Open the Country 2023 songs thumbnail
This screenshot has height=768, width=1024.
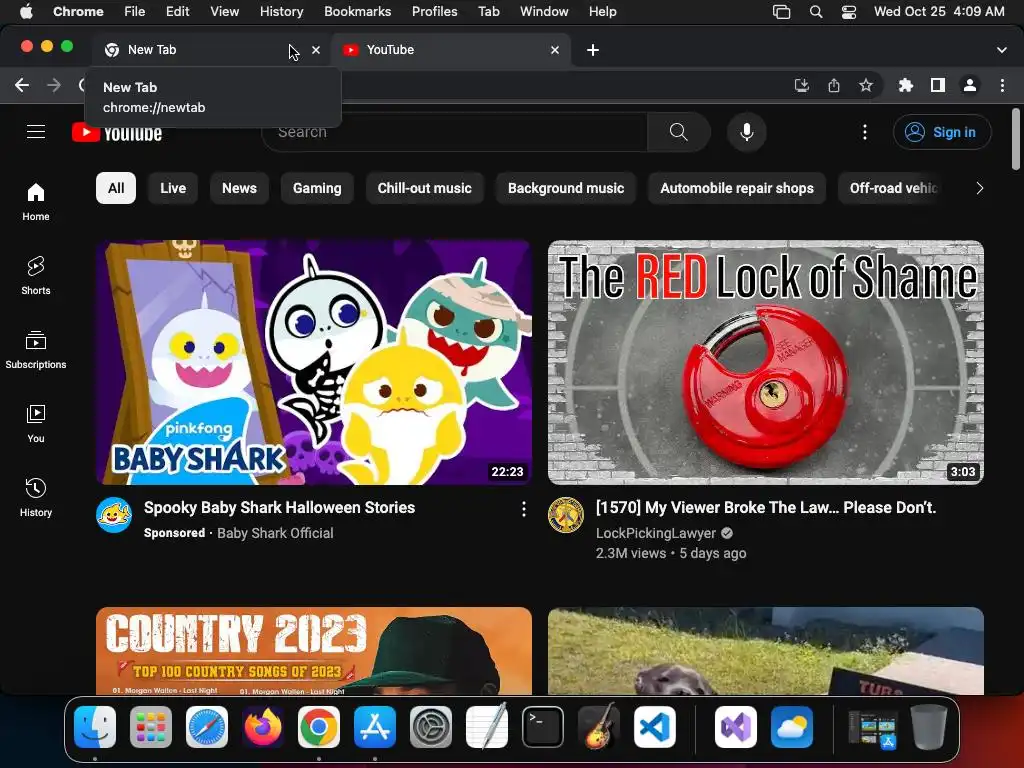(x=313, y=651)
